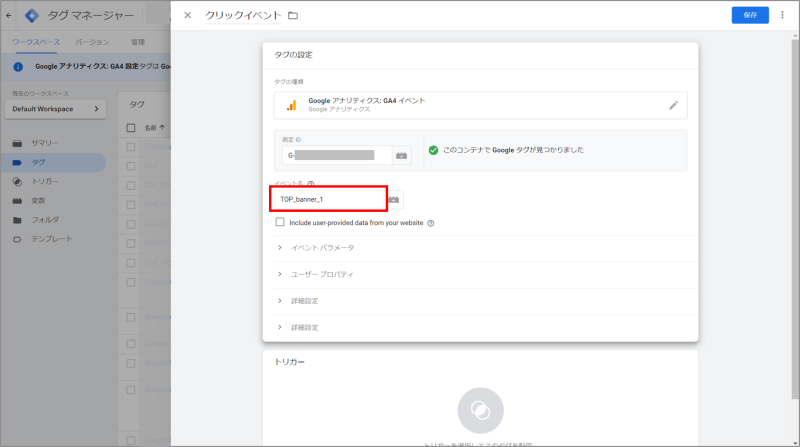800x447 pixels.
Task: Switch to 管理 tab
Action: pos(138,42)
